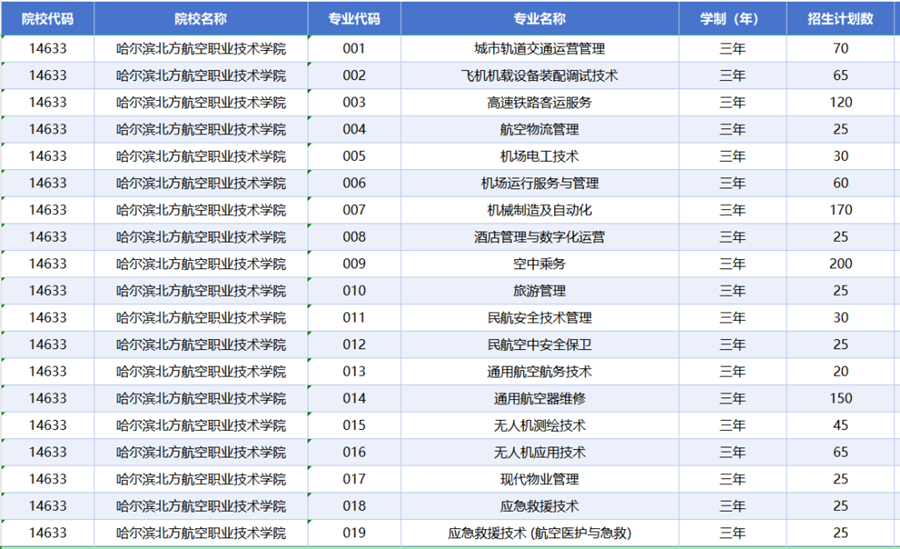The width and height of the screenshot is (900, 549).
Task: Select the 招生计划数 header cell
Action: click(840, 18)
